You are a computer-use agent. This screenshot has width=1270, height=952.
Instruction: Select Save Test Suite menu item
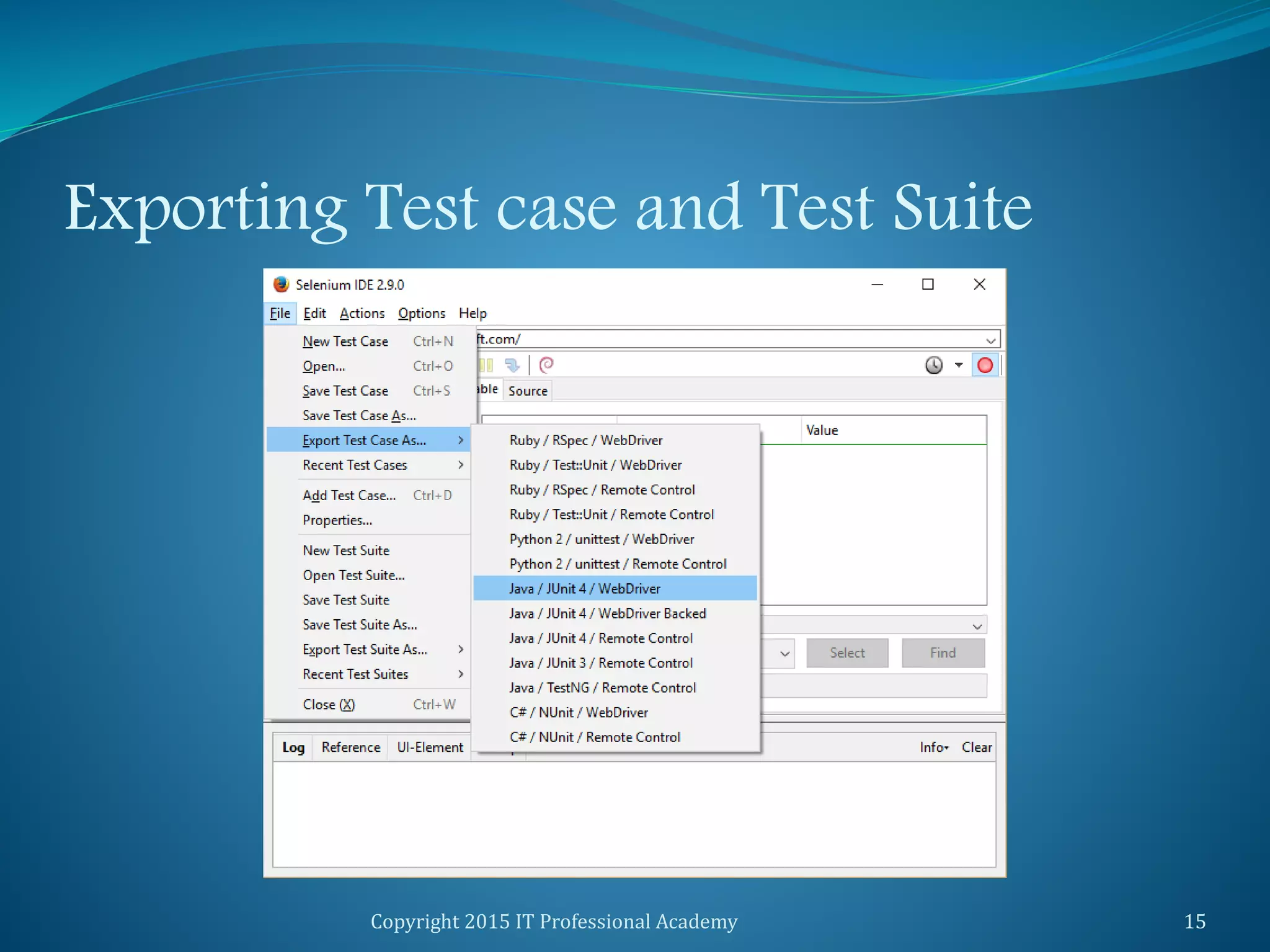pyautogui.click(x=370, y=600)
